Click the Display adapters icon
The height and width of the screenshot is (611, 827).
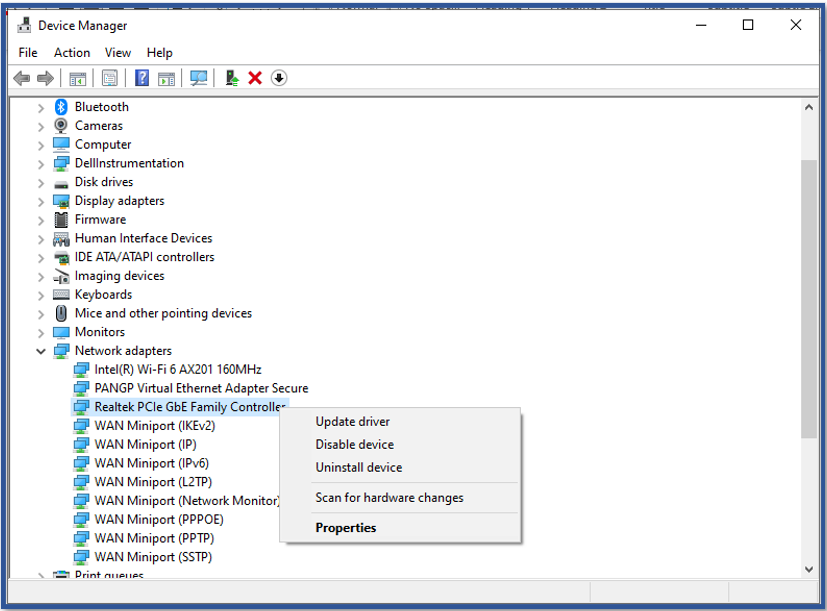click(x=61, y=201)
